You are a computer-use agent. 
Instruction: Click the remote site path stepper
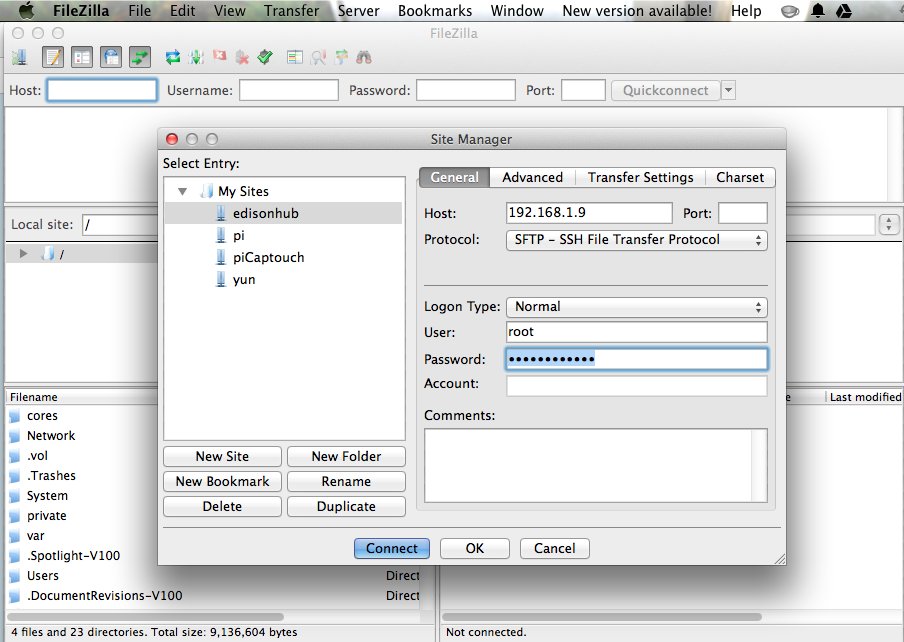pyautogui.click(x=888, y=224)
